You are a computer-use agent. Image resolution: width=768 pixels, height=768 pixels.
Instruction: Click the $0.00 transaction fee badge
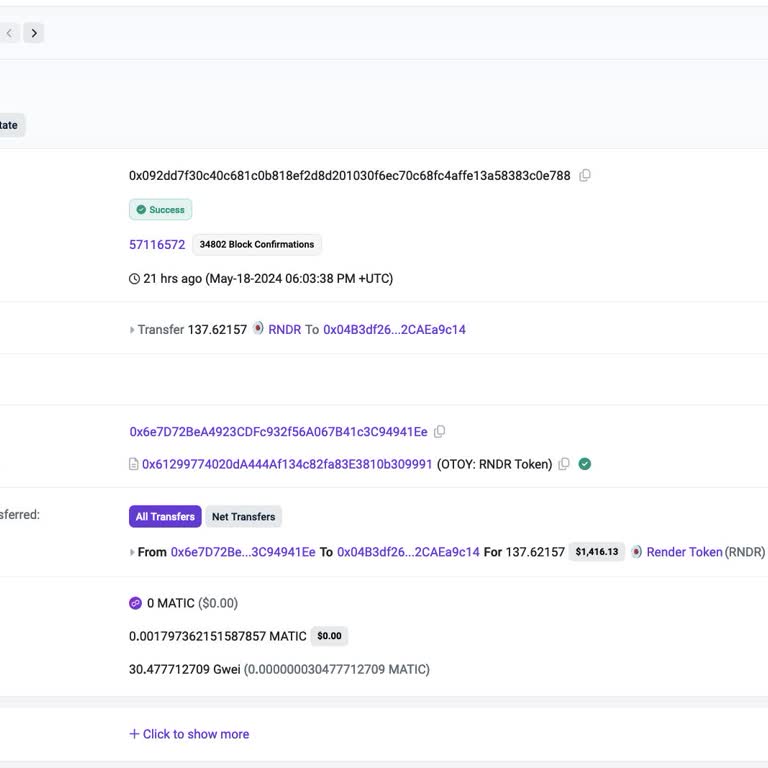coord(329,636)
